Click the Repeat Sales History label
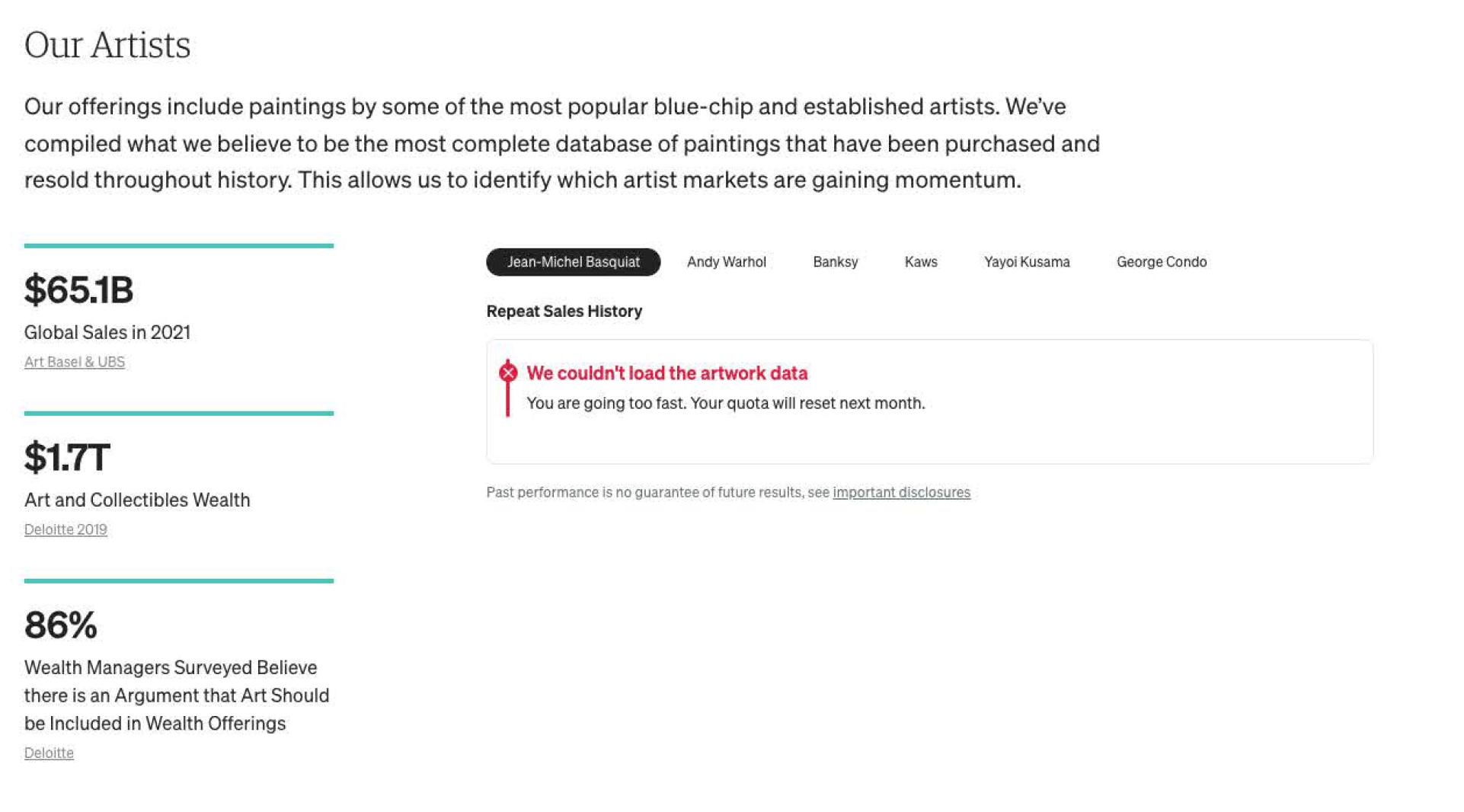 pyautogui.click(x=564, y=311)
